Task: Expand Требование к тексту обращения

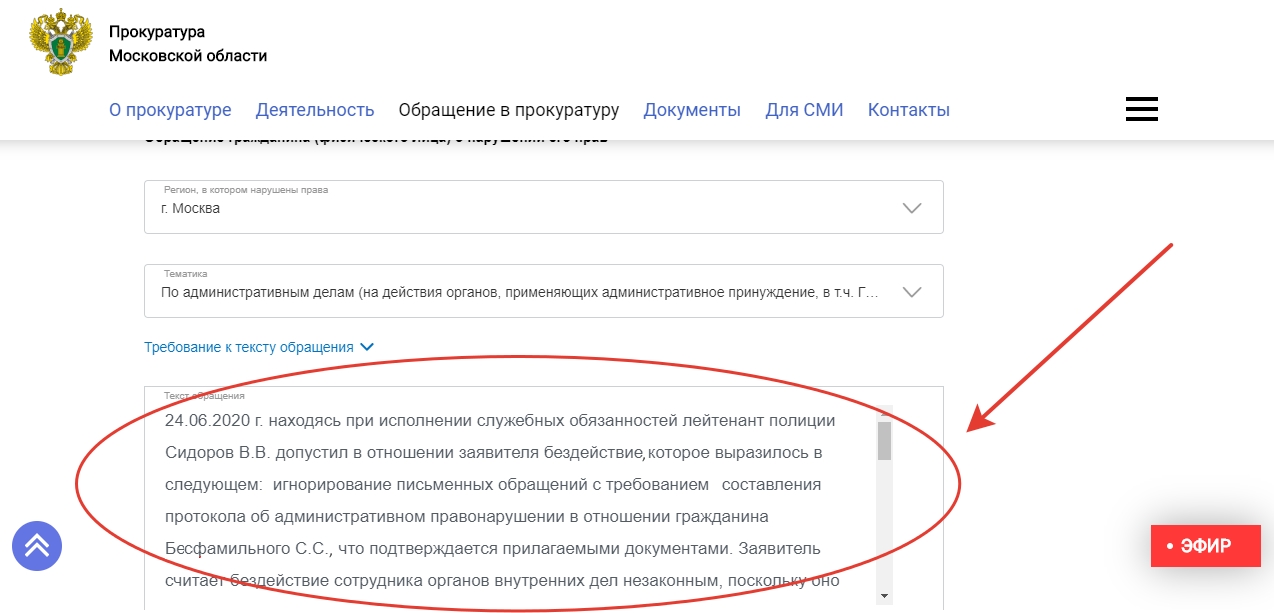Action: tap(259, 347)
